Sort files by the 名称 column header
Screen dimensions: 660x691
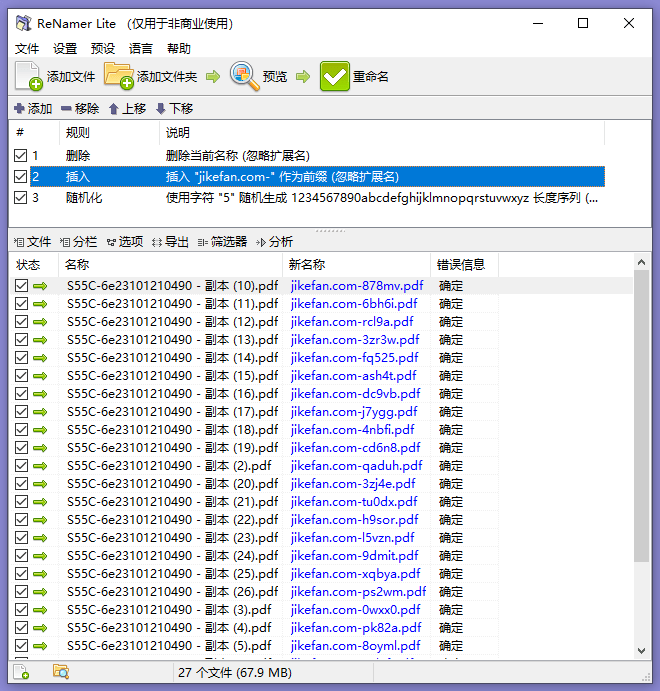(171, 265)
